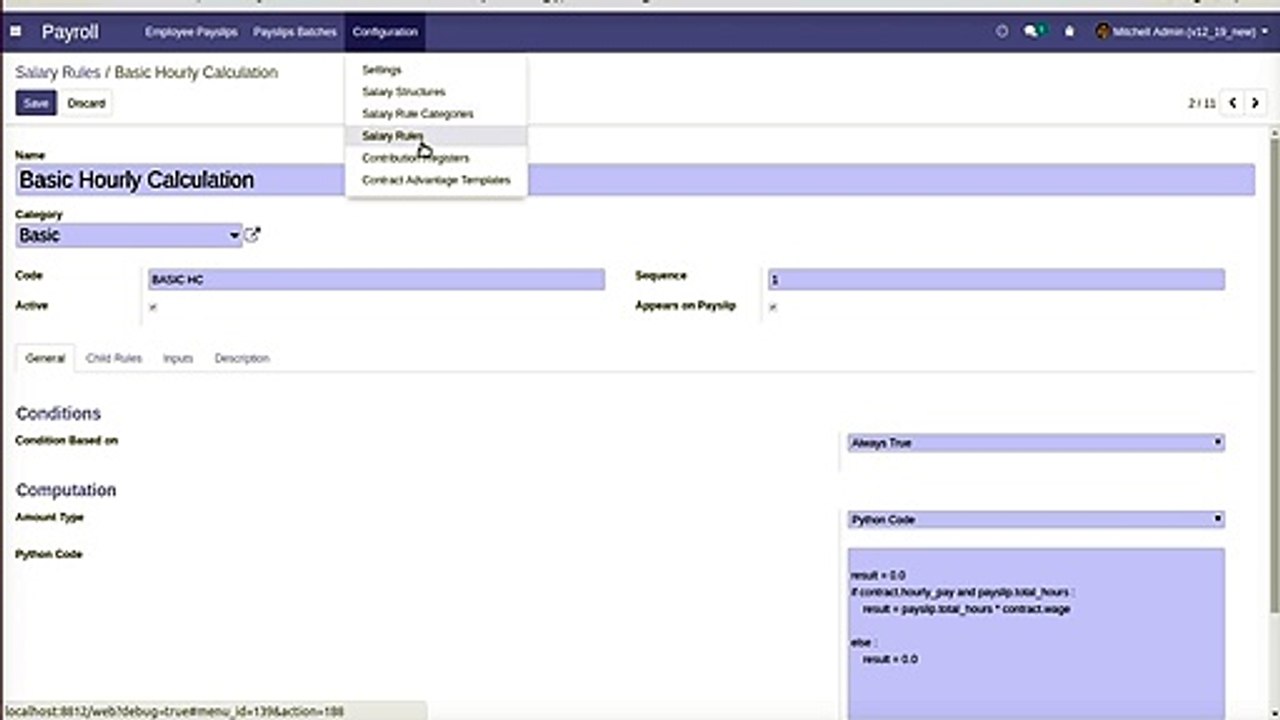Click the Discard button
The image size is (1280, 720).
tap(86, 103)
